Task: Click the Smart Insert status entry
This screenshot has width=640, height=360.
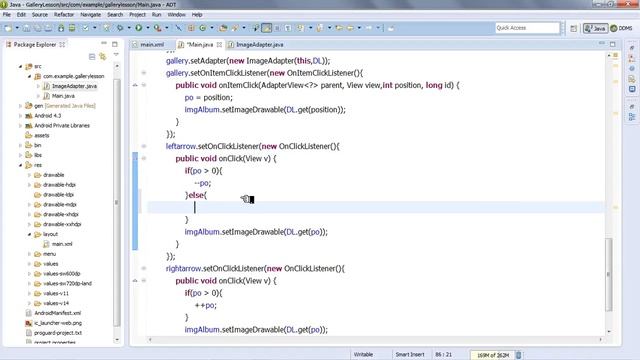Action: coord(410,355)
